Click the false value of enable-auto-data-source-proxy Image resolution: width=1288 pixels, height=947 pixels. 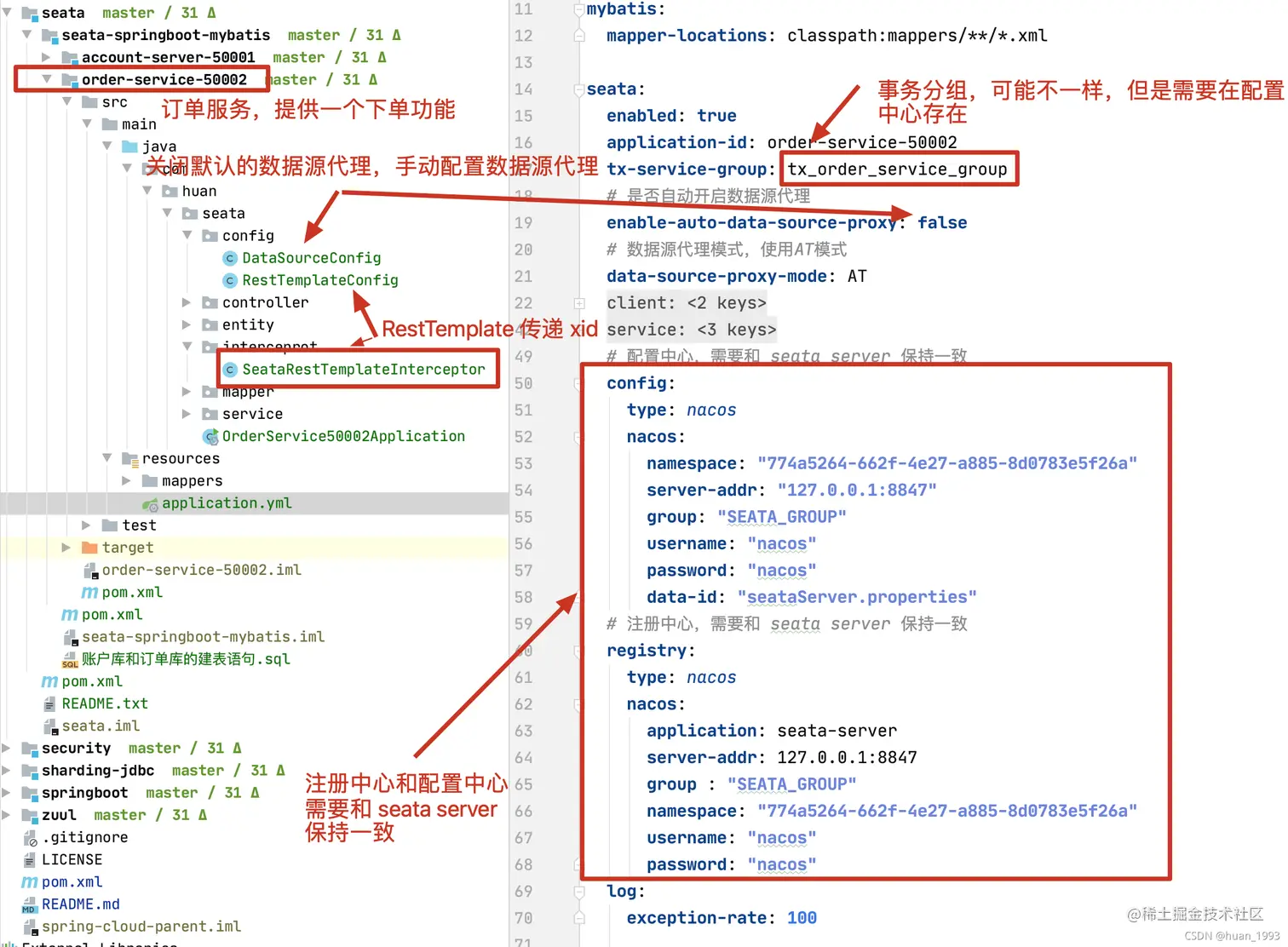[x=942, y=223]
